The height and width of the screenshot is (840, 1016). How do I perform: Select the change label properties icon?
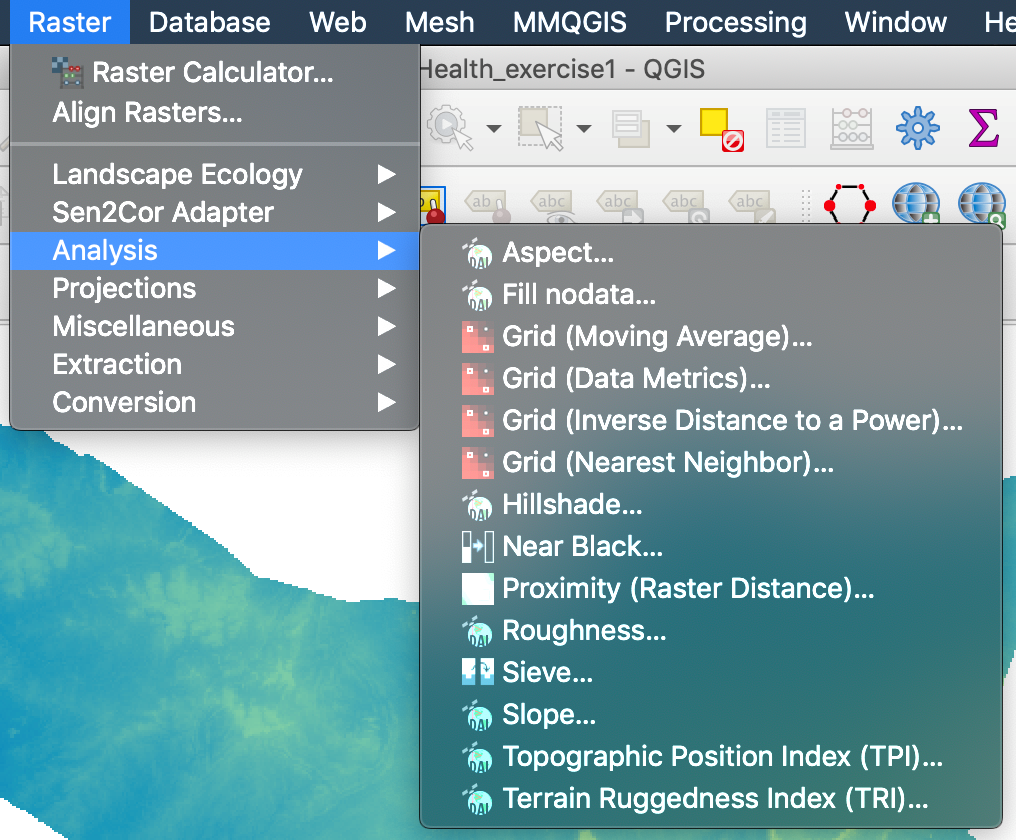[751, 205]
